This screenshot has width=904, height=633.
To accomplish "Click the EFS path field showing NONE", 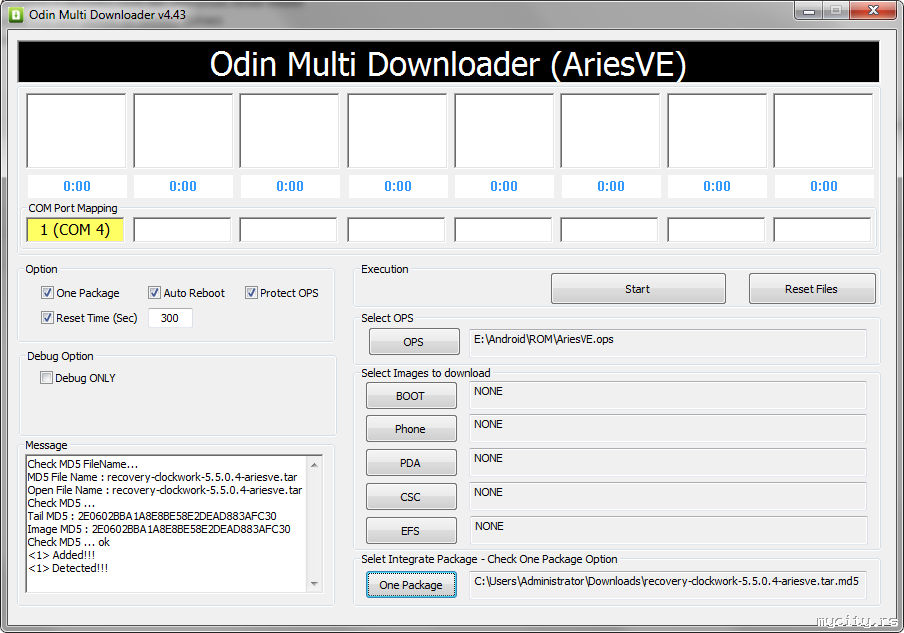I will (669, 530).
